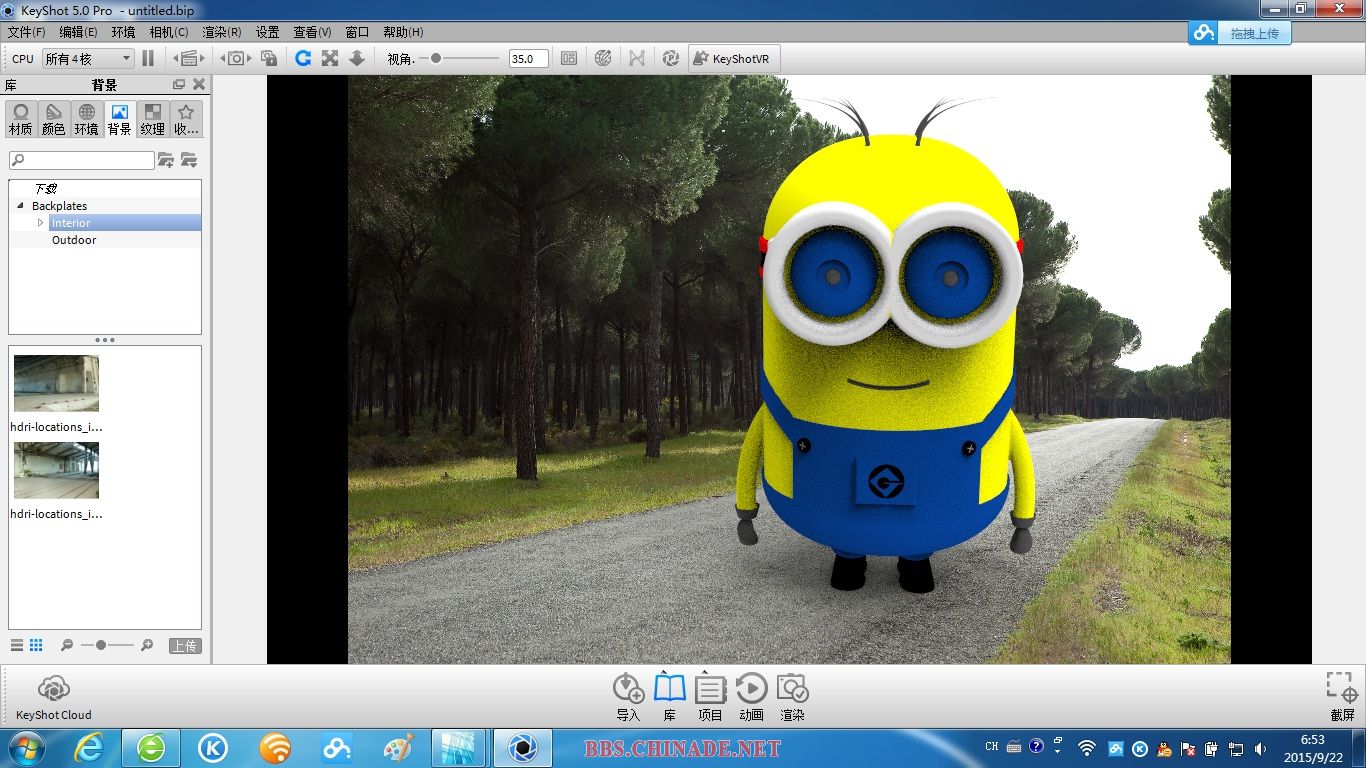Click the greyed NURBS icon in toolbar
This screenshot has width=1366, height=768.
pyautogui.click(x=637, y=58)
